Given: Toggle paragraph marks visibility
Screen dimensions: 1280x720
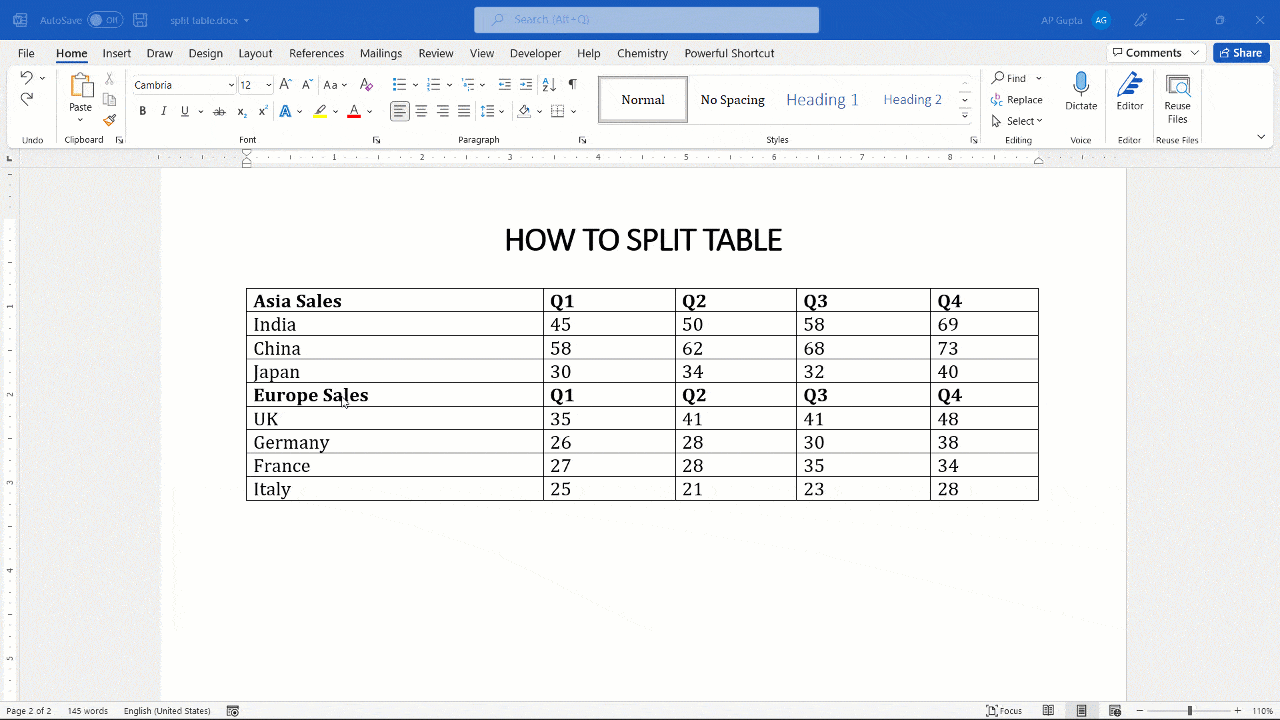Looking at the screenshot, I should (572, 84).
